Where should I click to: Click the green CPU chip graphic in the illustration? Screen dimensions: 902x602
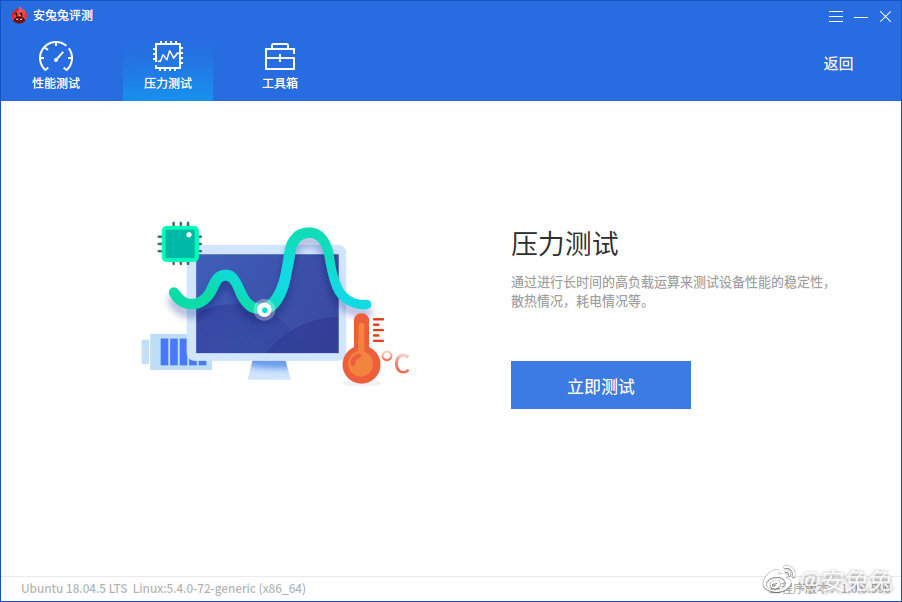(x=180, y=242)
